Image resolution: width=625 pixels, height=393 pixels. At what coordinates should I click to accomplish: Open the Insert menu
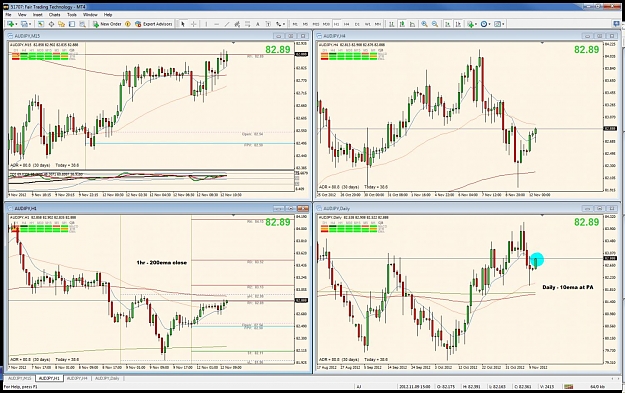coord(37,15)
